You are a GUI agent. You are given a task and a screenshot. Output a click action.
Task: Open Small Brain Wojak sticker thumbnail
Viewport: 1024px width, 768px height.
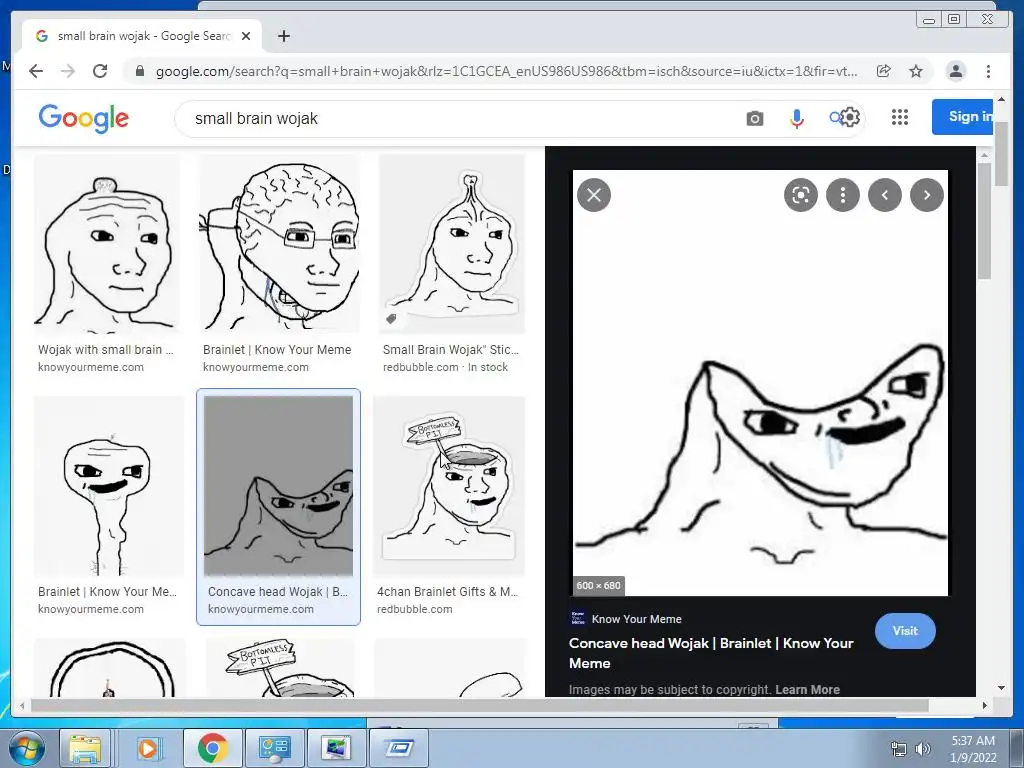pyautogui.click(x=452, y=244)
